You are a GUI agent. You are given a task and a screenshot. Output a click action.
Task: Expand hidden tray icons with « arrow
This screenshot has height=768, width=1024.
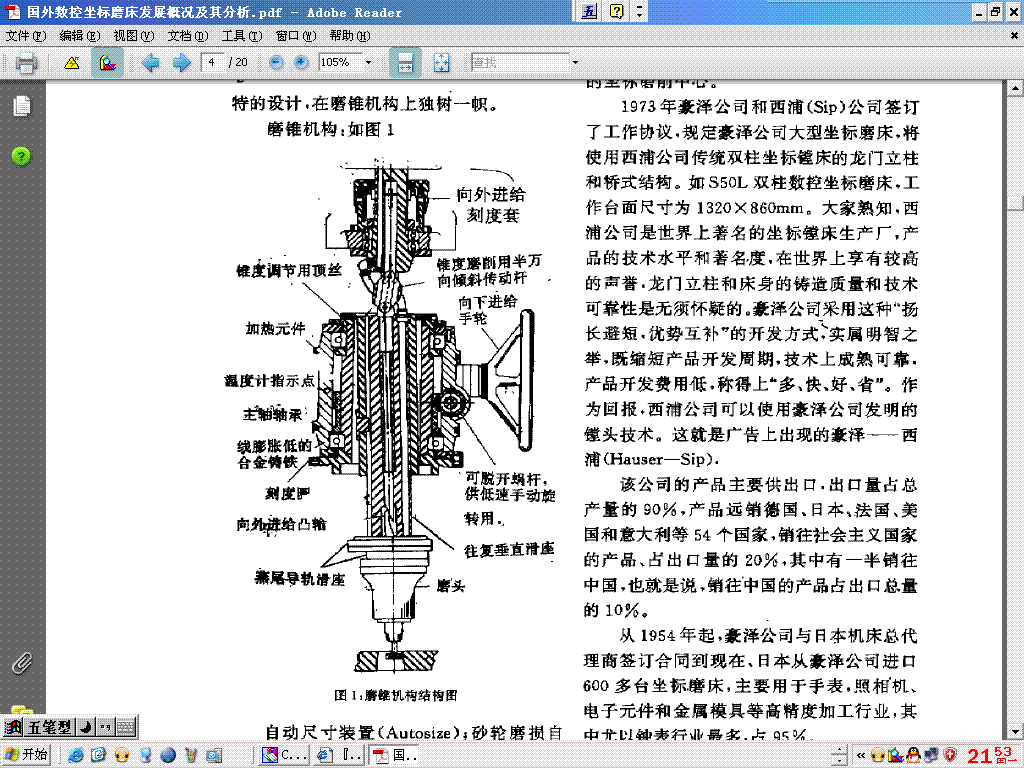pos(861,756)
